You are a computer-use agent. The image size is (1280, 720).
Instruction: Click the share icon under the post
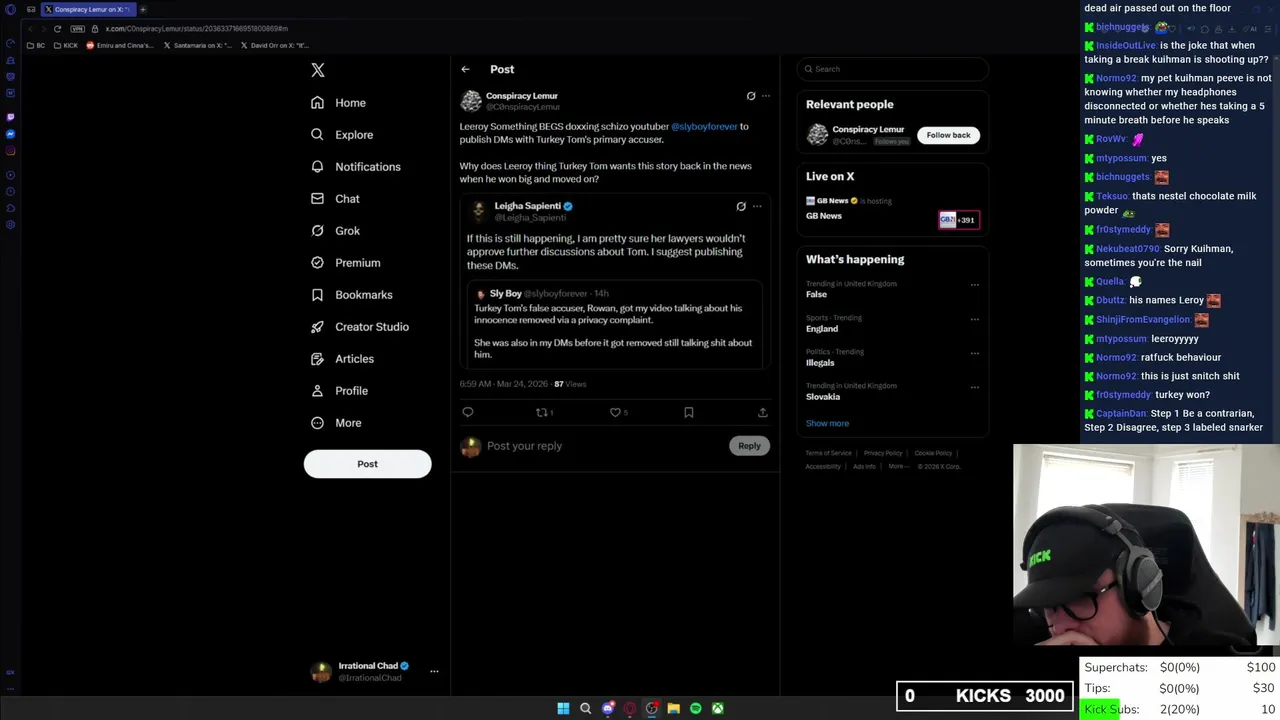pyautogui.click(x=763, y=412)
